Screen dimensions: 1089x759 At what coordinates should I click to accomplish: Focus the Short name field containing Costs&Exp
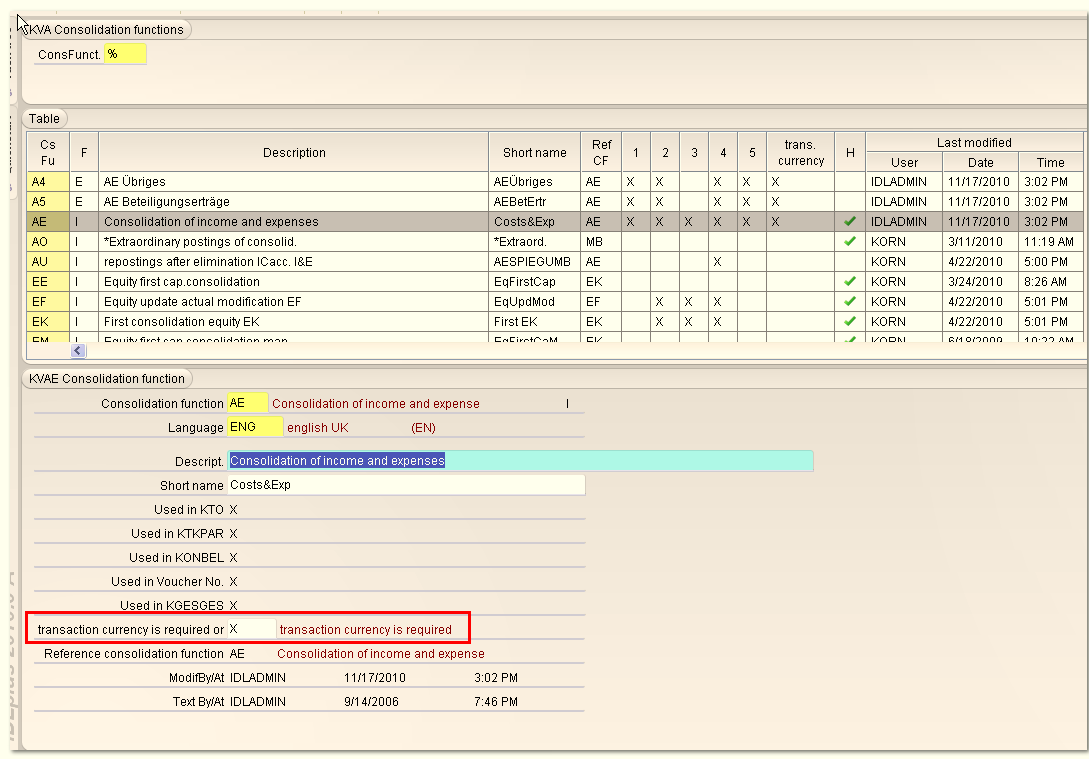click(x=406, y=485)
